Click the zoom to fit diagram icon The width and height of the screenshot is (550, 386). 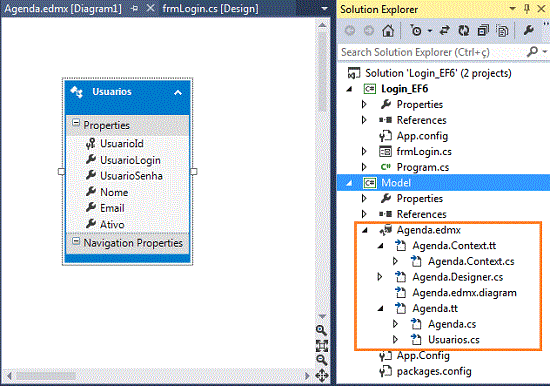point(322,346)
